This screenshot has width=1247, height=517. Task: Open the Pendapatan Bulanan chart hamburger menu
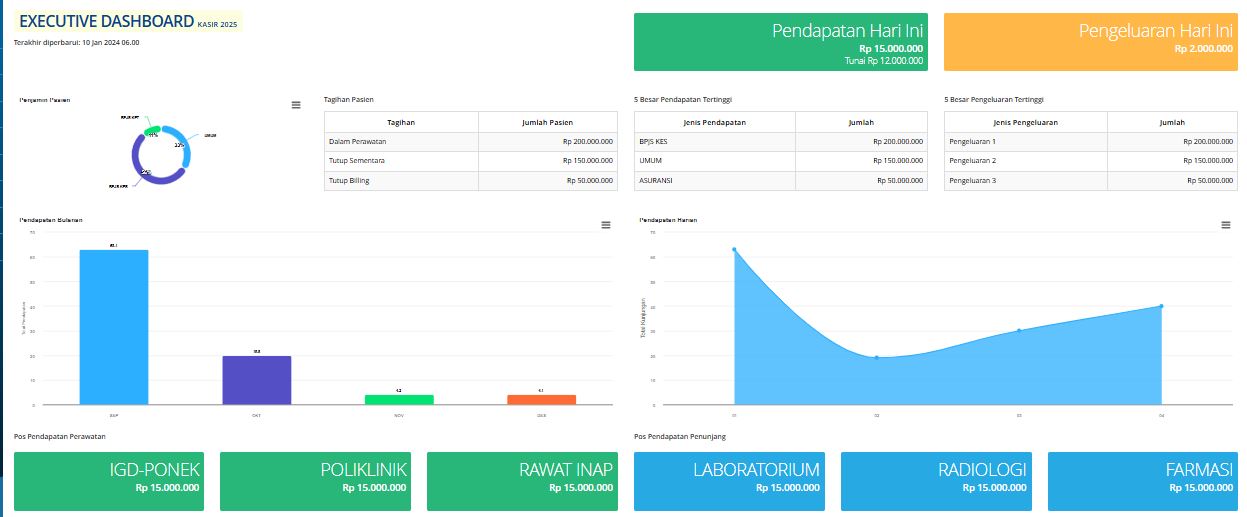606,225
